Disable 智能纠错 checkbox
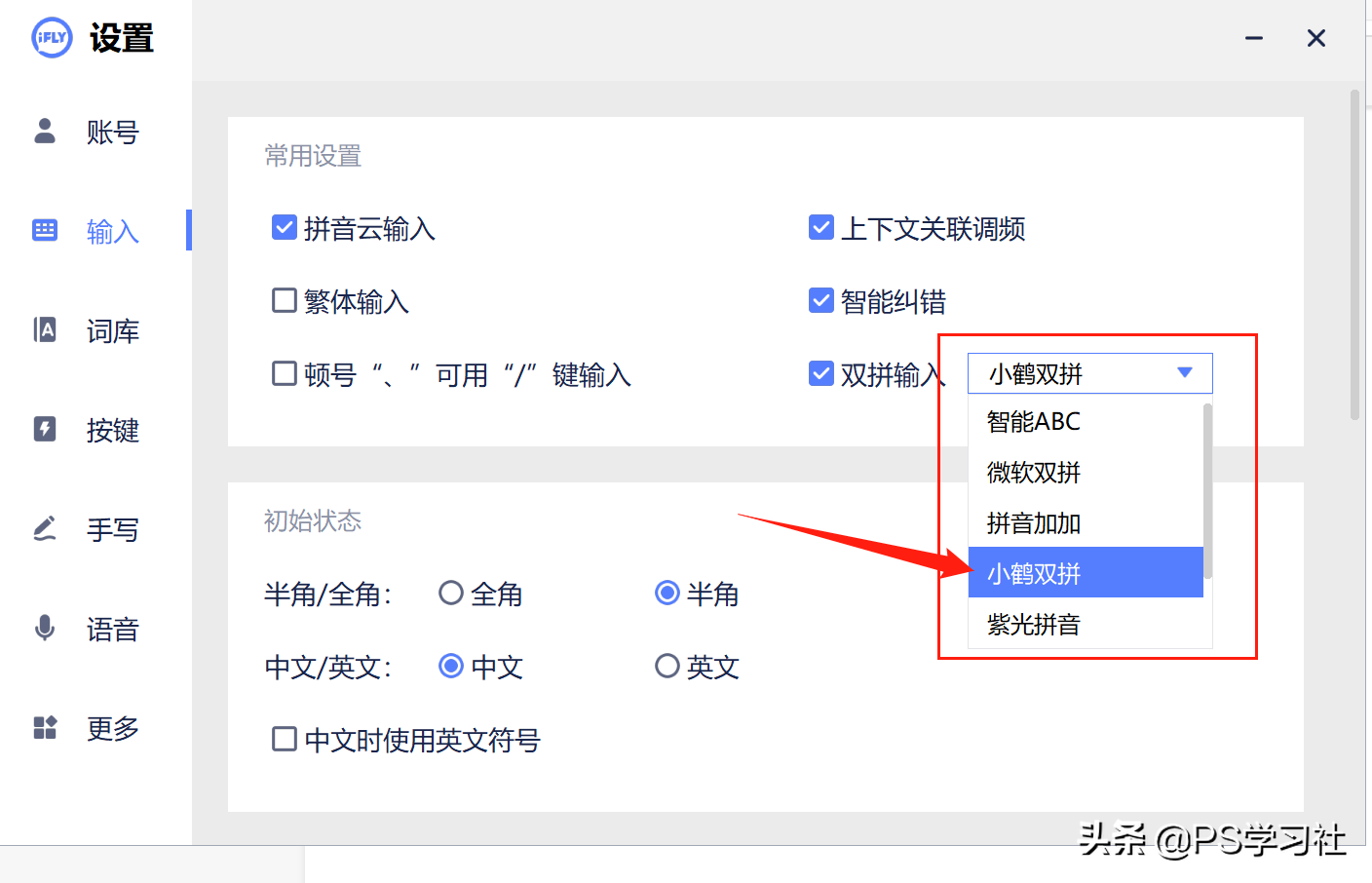1372x883 pixels. coord(821,300)
